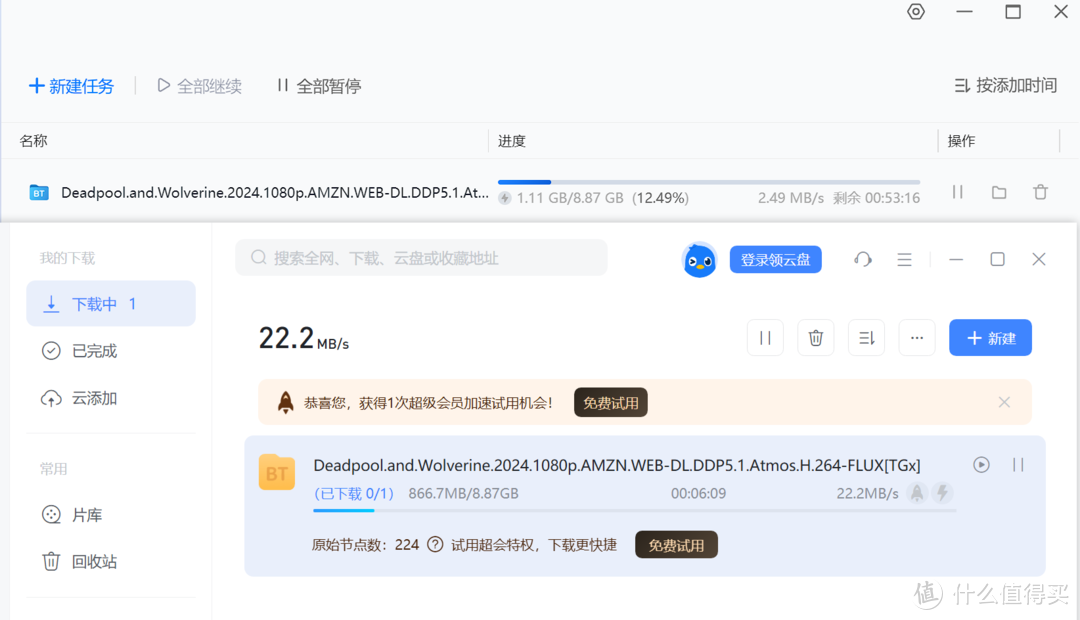Click the search input field

coord(420,257)
